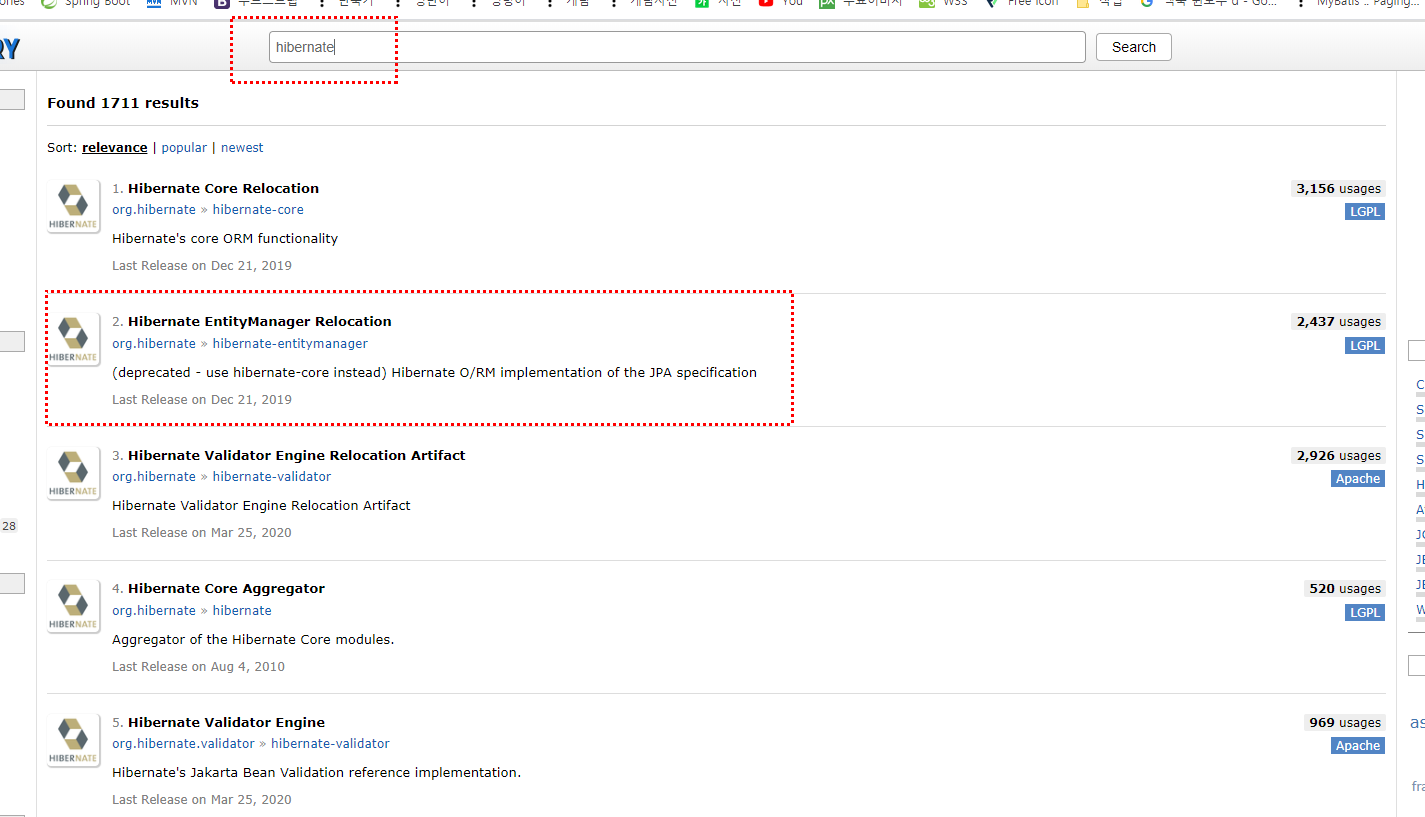Open the YouTube bookmark icon
This screenshot has width=1425, height=817.
coord(766,3)
